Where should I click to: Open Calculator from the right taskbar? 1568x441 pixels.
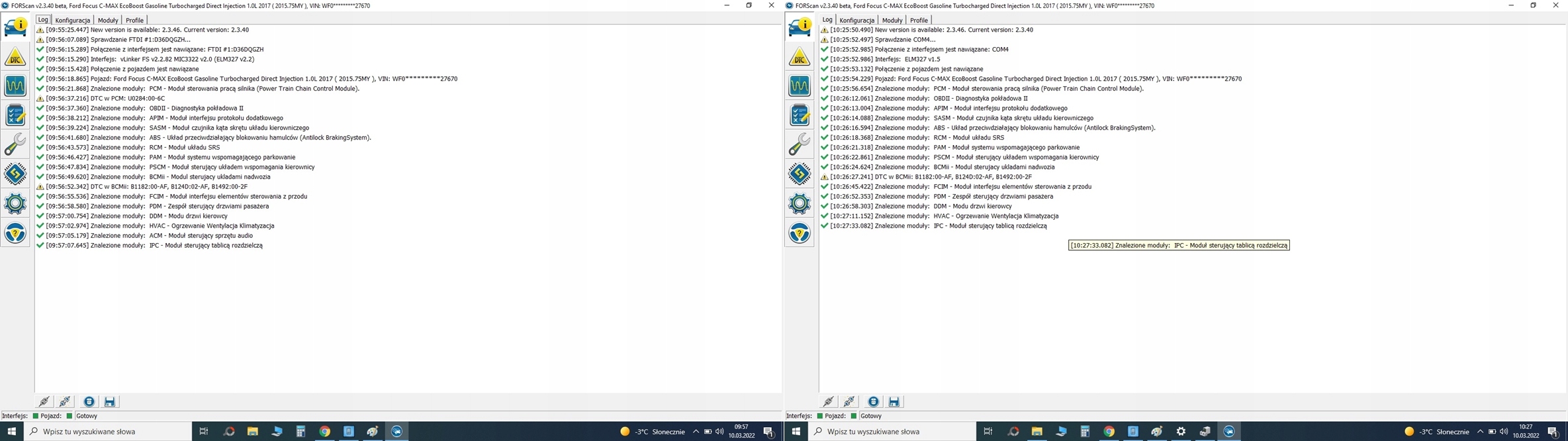click(x=1085, y=431)
